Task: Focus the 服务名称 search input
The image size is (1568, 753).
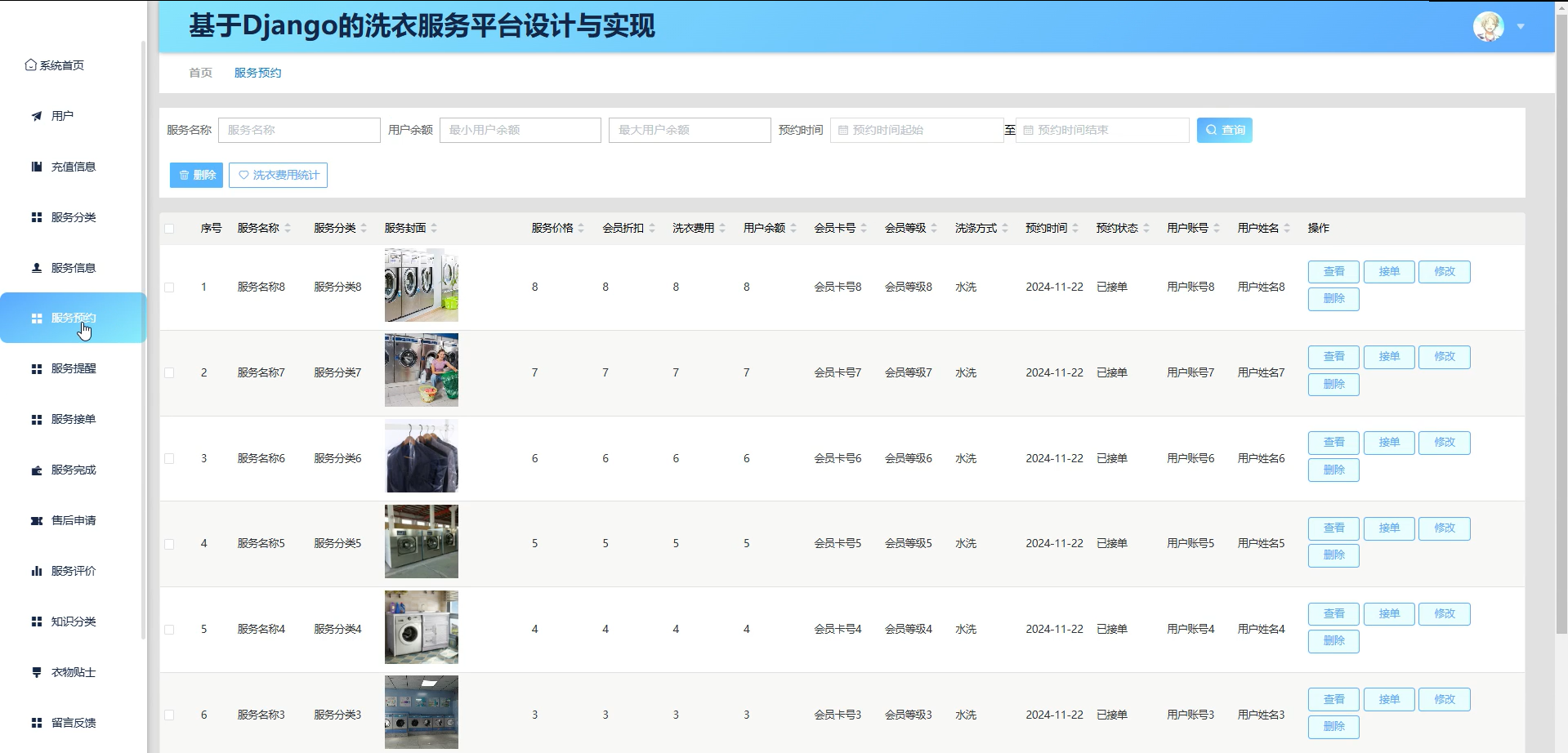Action: 299,131
